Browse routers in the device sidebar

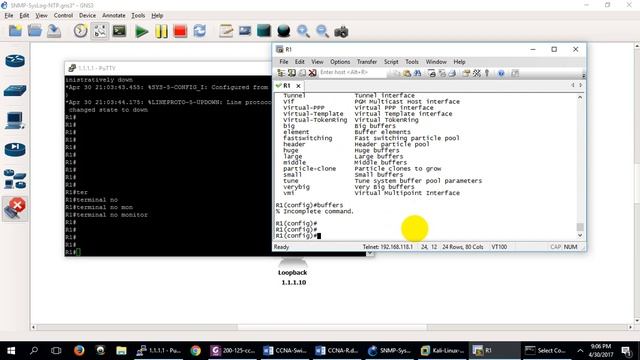(x=15, y=61)
